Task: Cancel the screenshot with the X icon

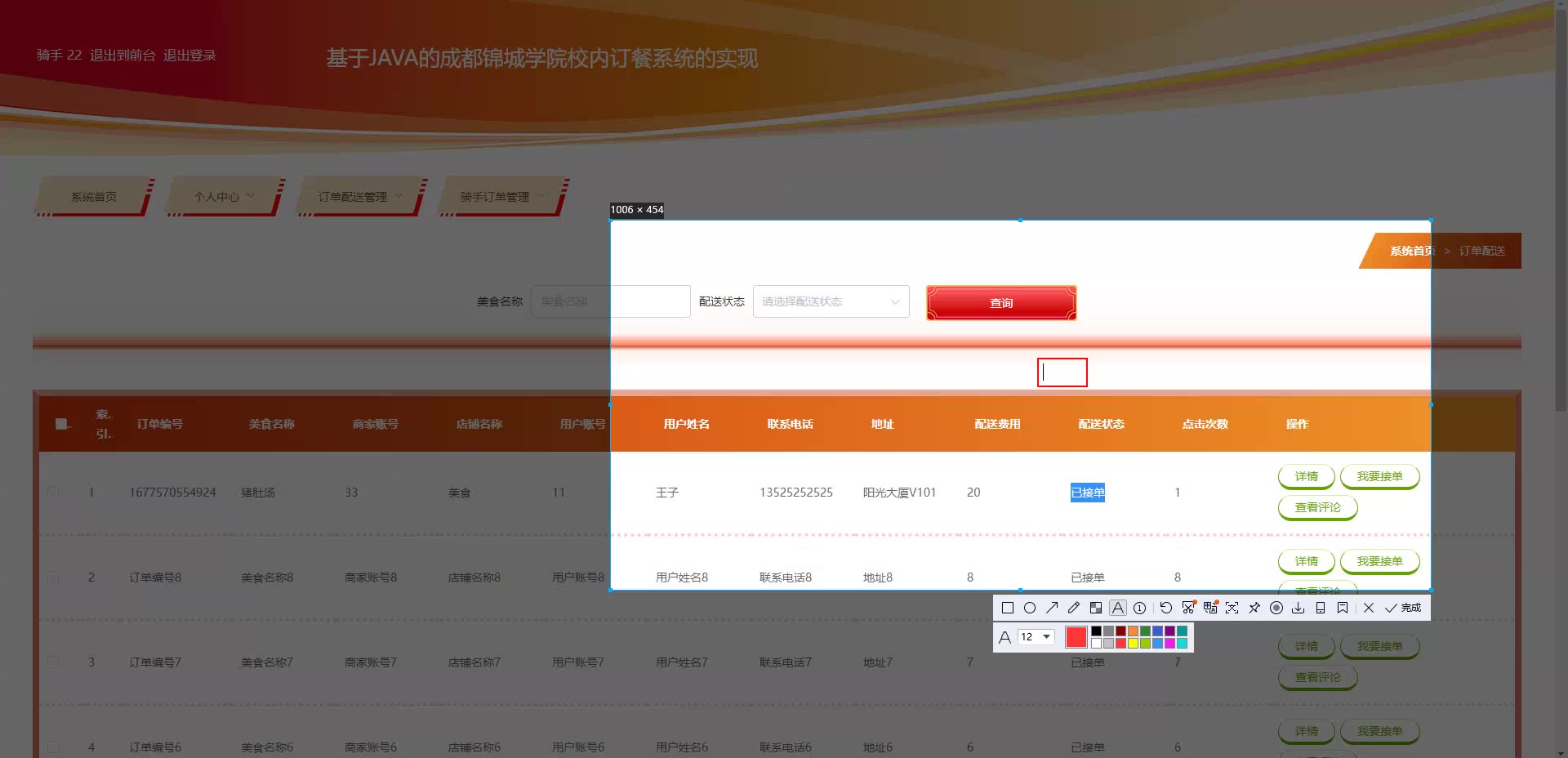Action: pyautogui.click(x=1369, y=608)
